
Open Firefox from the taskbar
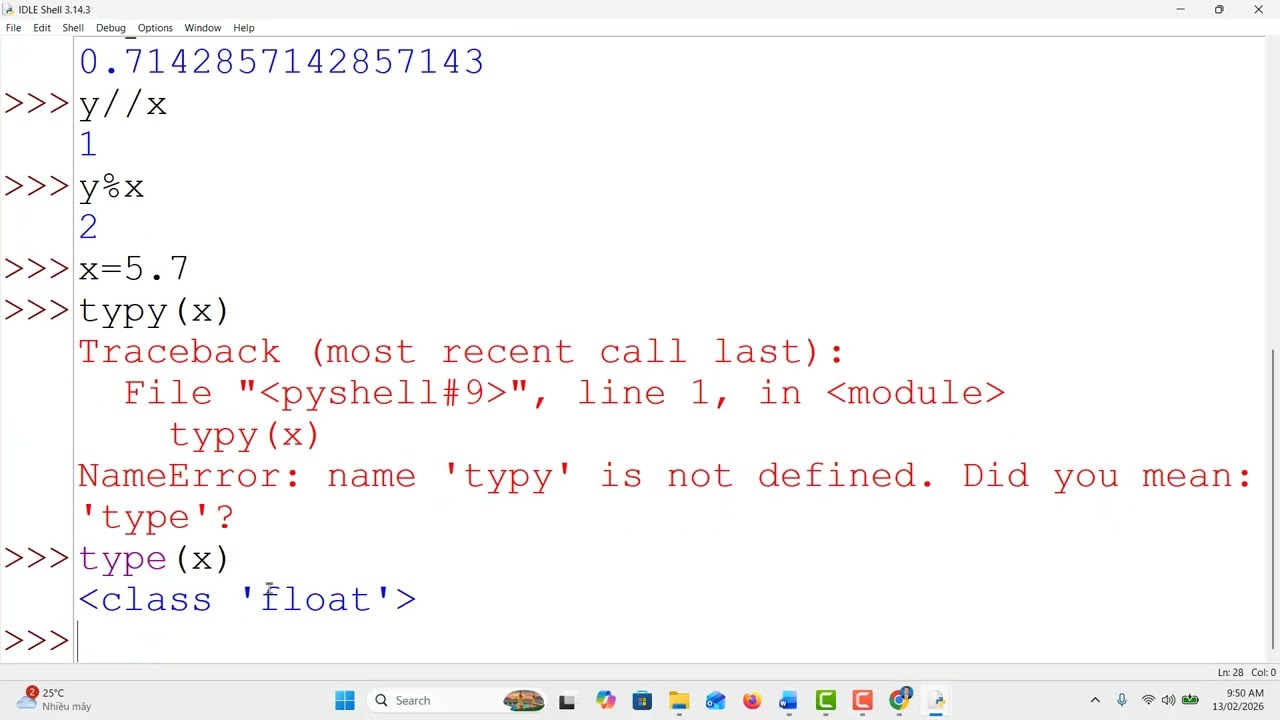pos(752,700)
